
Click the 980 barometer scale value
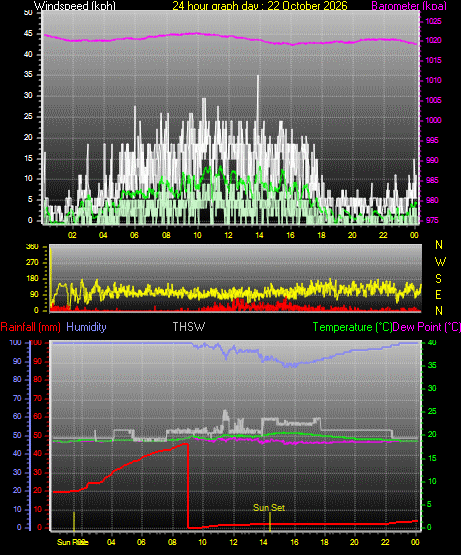(432, 200)
